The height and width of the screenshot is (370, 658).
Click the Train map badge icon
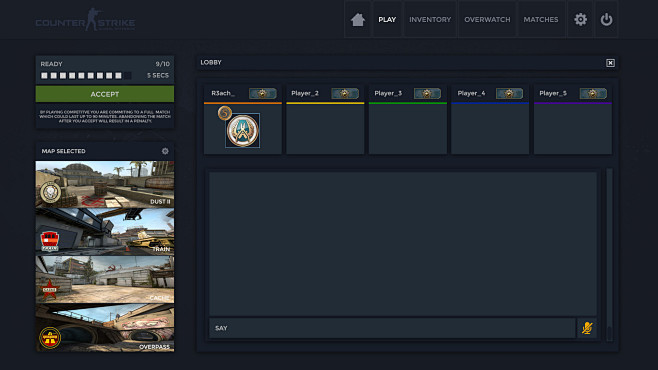50,241
